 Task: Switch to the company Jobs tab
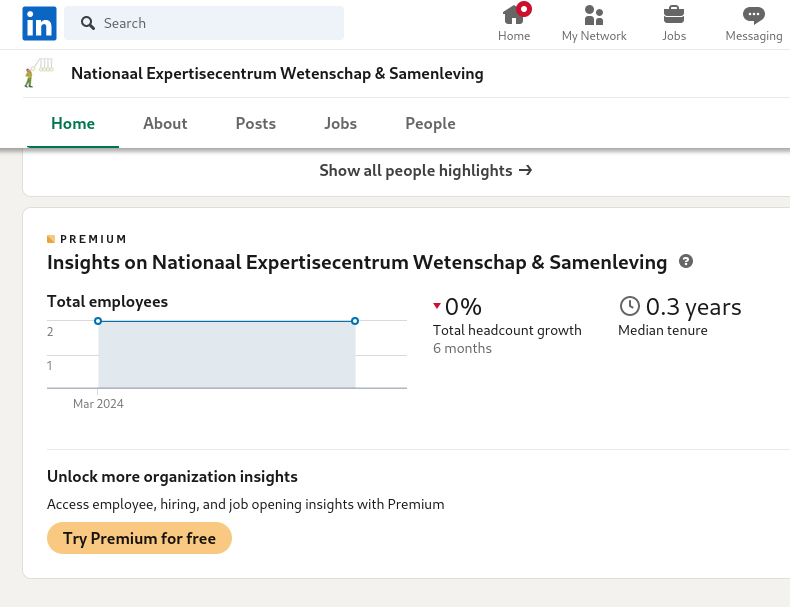point(340,124)
